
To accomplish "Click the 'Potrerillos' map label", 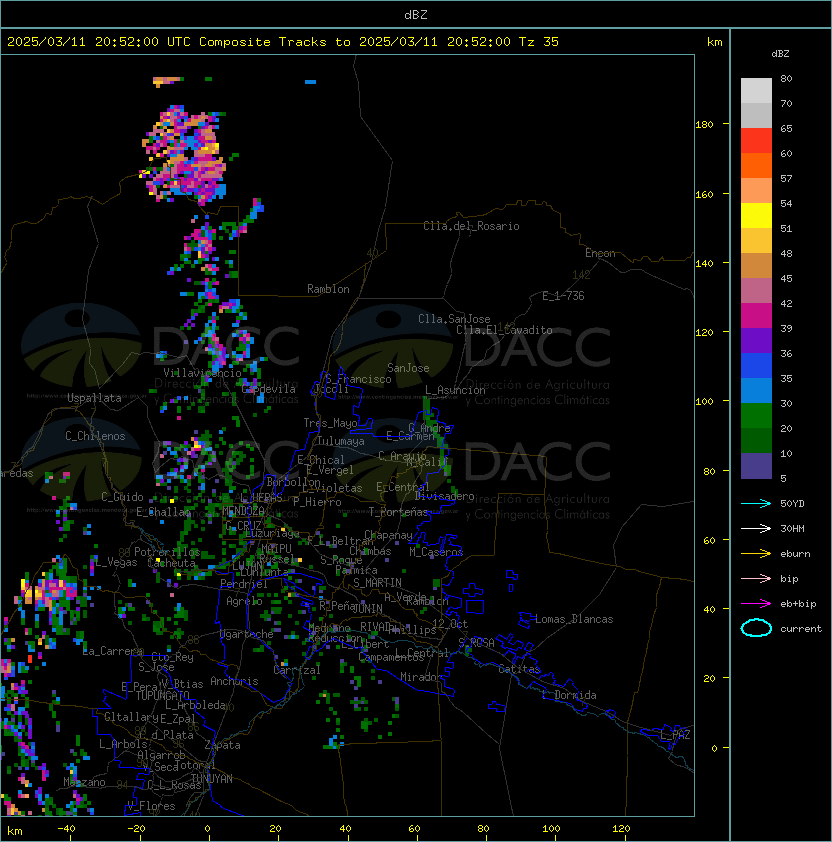I will pos(167,552).
